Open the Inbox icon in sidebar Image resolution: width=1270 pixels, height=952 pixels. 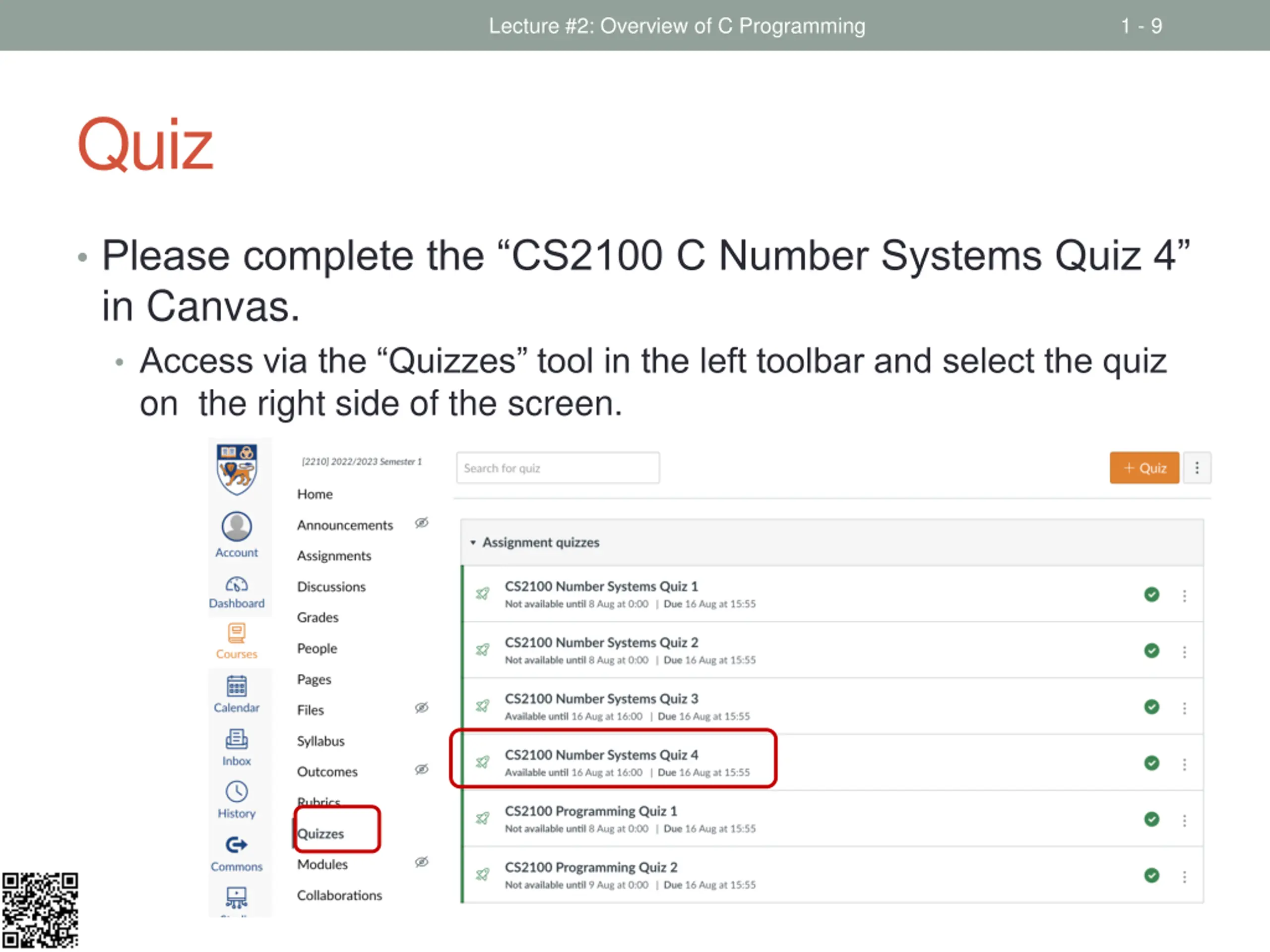[237, 740]
